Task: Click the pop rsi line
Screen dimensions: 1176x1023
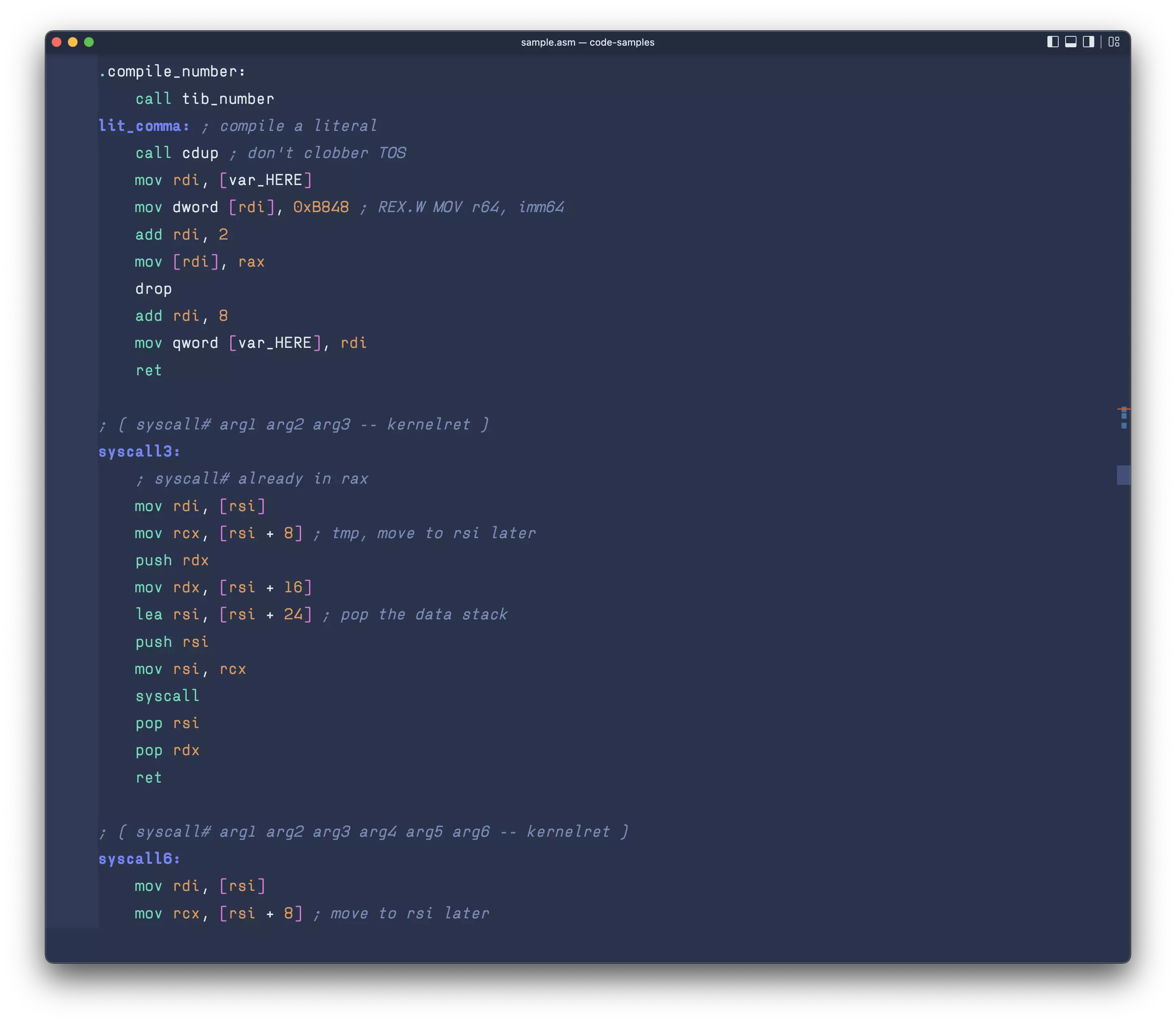Action: point(167,723)
